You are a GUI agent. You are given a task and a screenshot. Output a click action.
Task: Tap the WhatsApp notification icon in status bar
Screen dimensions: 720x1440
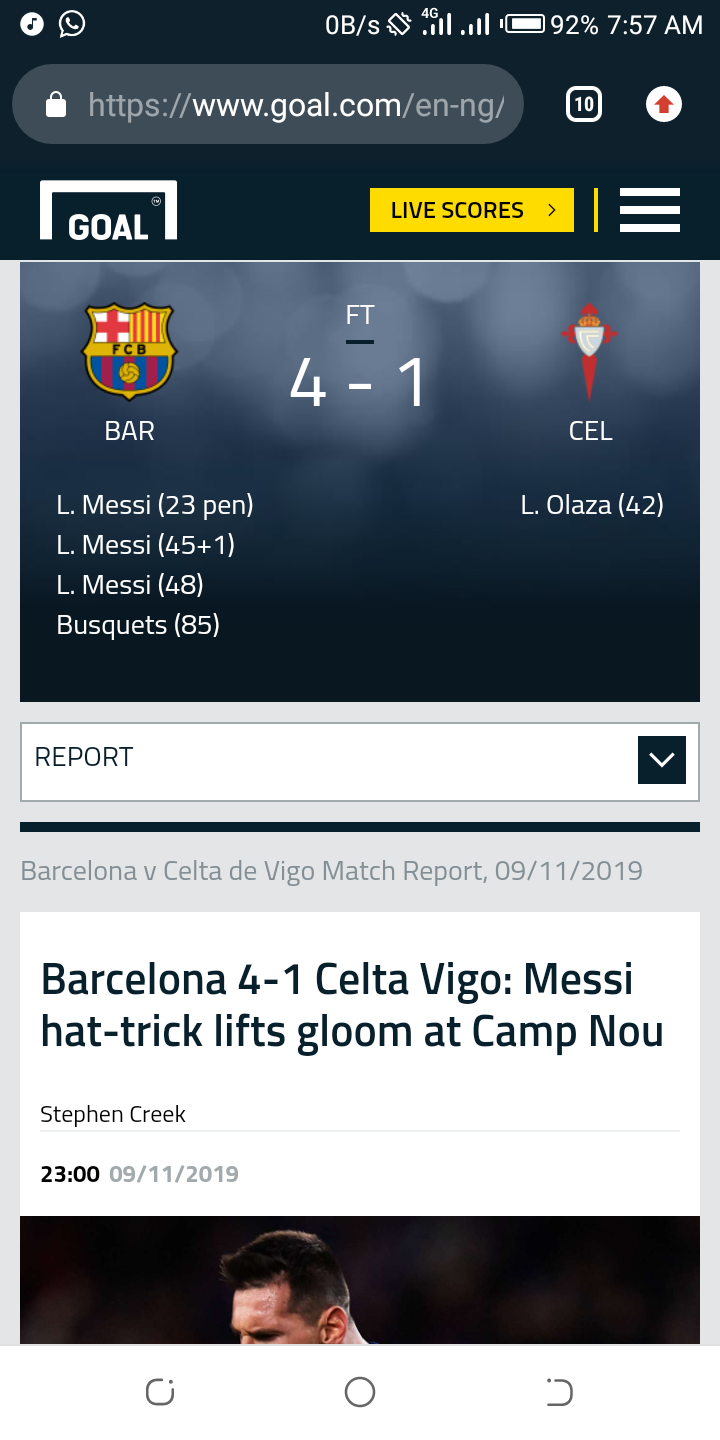pyautogui.click(x=72, y=24)
